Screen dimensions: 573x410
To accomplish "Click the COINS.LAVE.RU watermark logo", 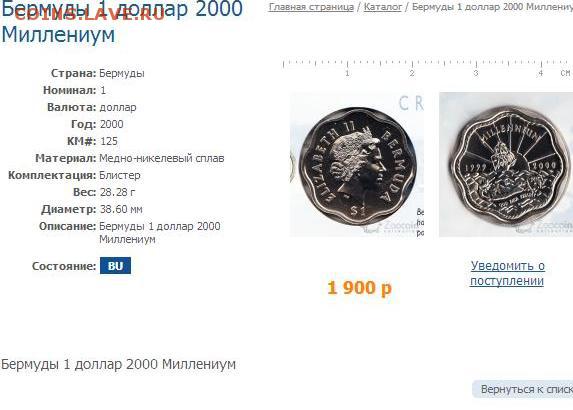I will point(90,14).
